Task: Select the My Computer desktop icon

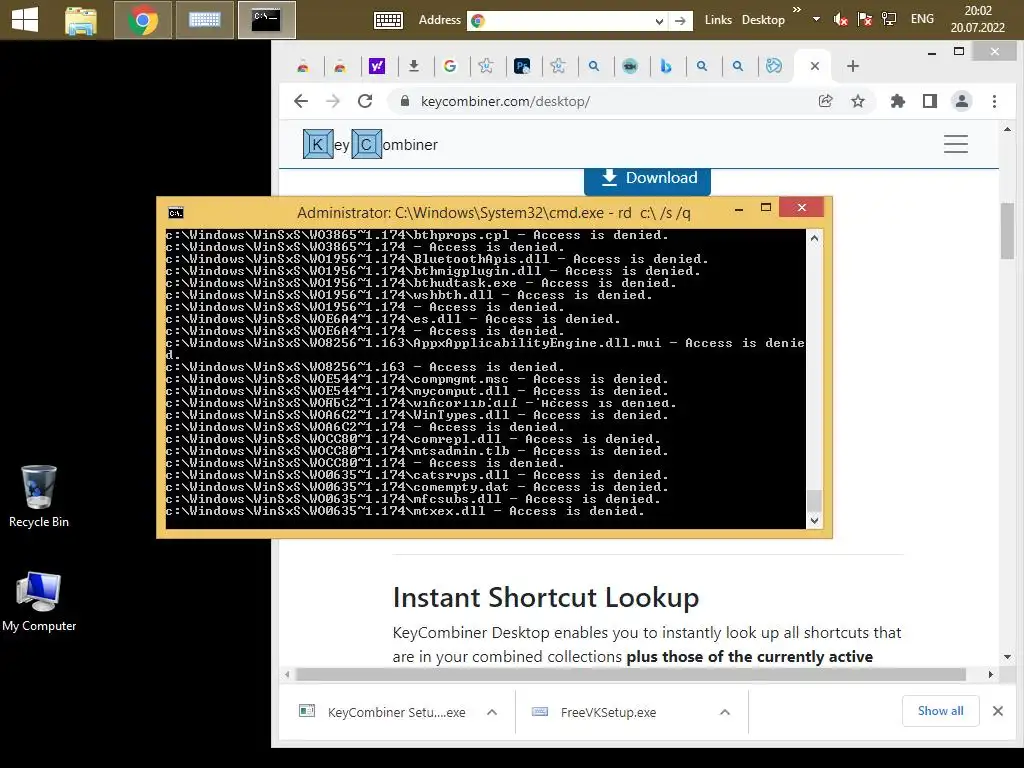Action: tap(39, 601)
